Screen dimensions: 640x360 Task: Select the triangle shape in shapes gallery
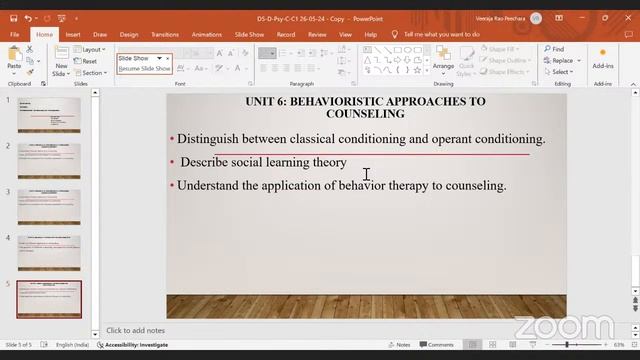(367, 60)
